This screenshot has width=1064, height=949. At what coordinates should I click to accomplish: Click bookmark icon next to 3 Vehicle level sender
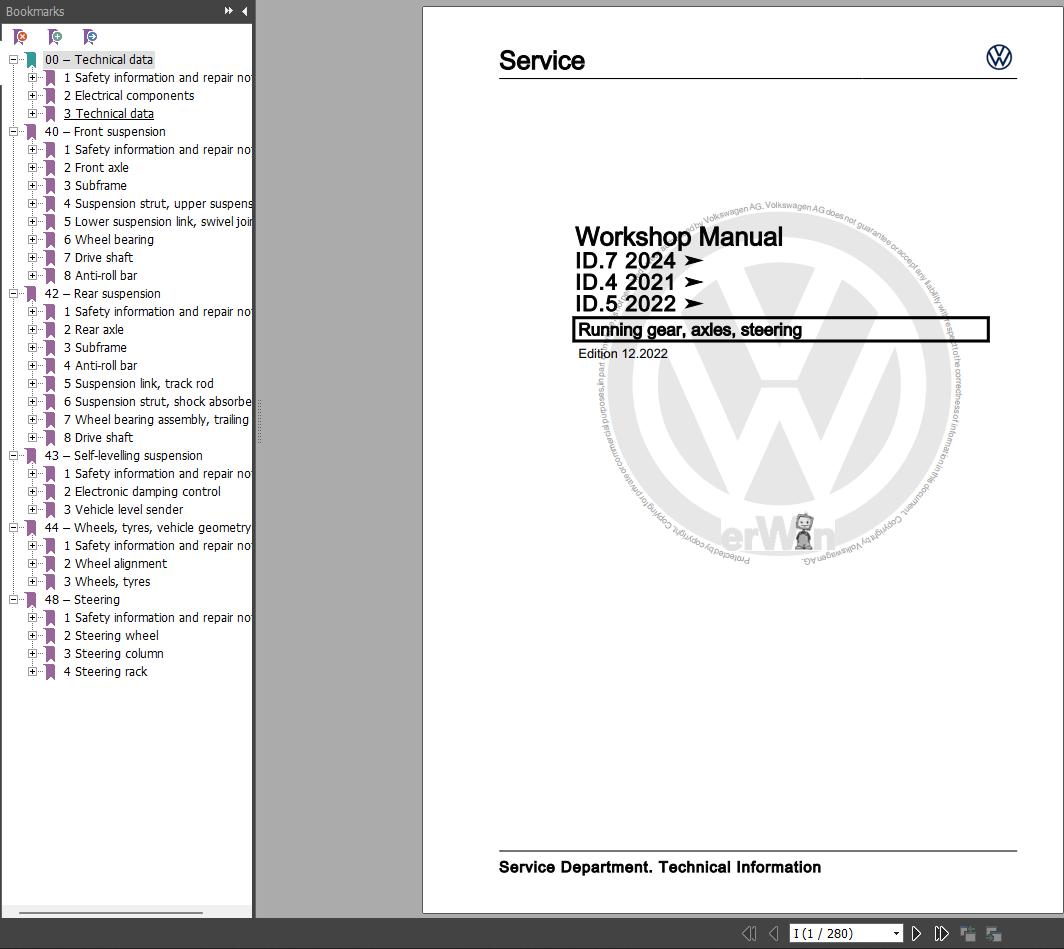tap(50, 509)
